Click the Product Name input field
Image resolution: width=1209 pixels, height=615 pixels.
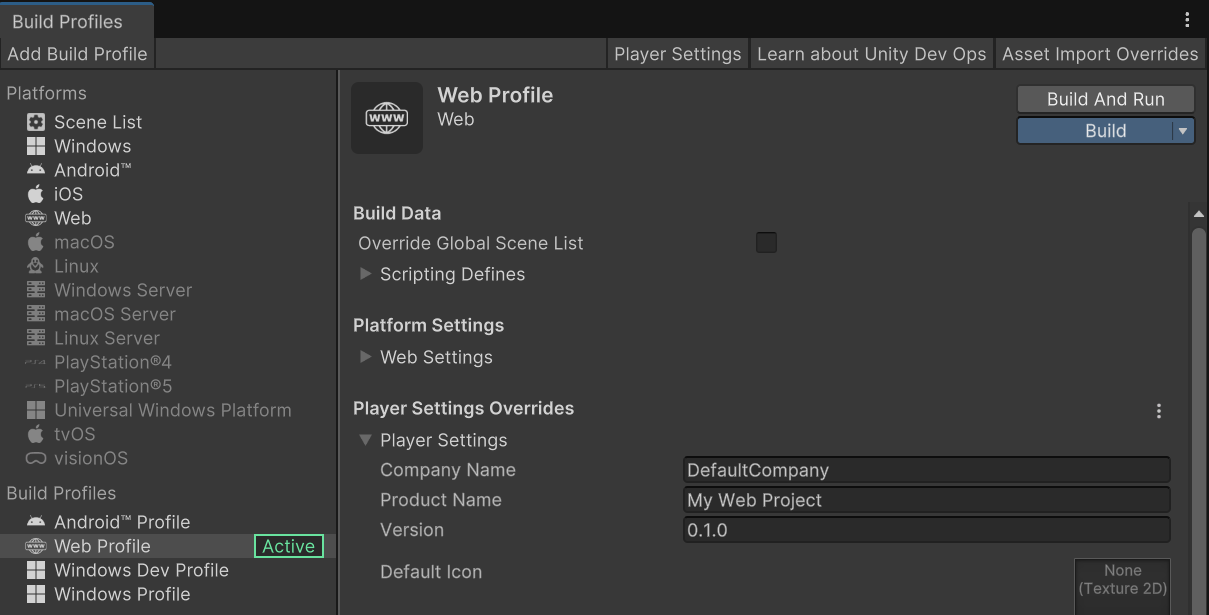pos(927,500)
